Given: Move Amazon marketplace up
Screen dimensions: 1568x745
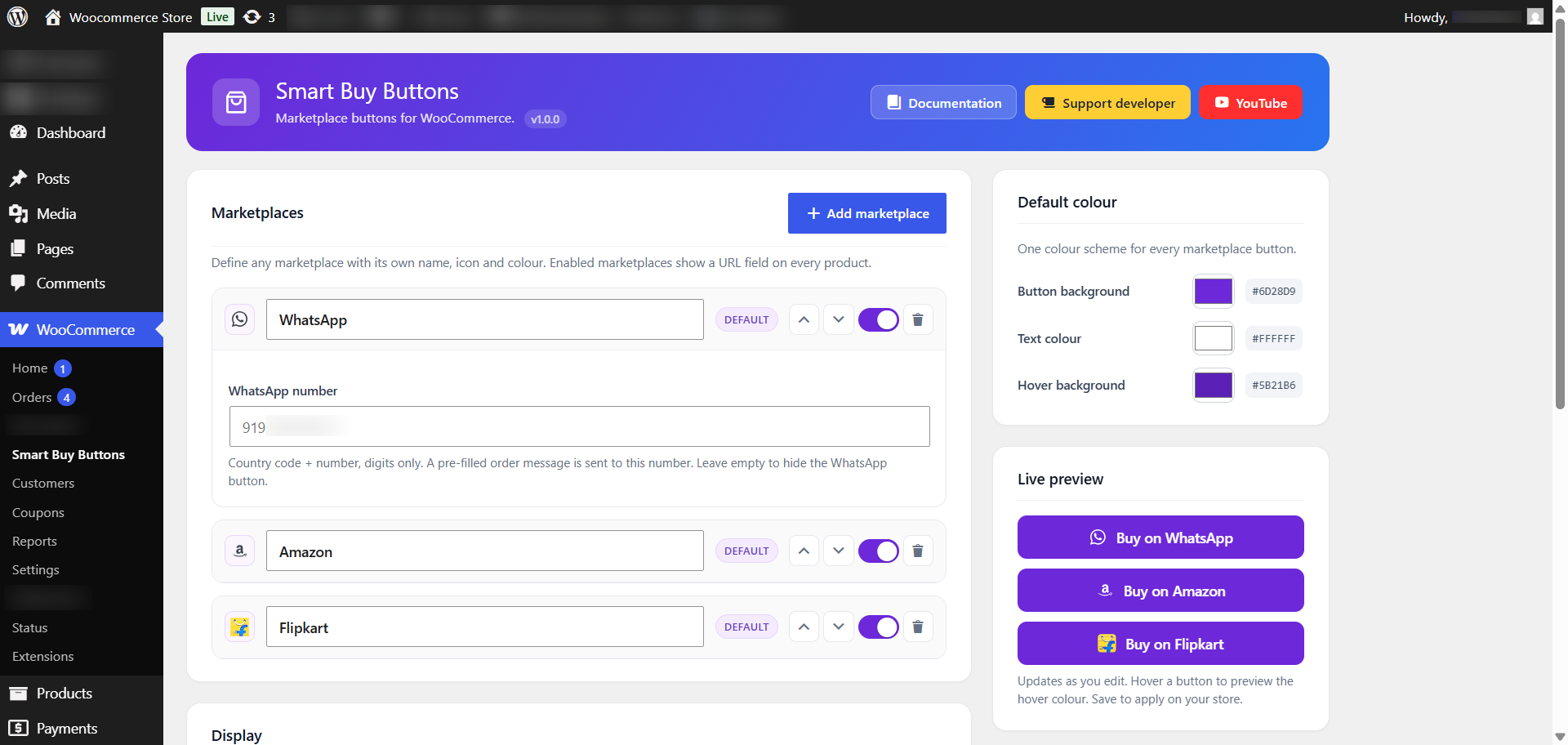Looking at the screenshot, I should point(804,551).
